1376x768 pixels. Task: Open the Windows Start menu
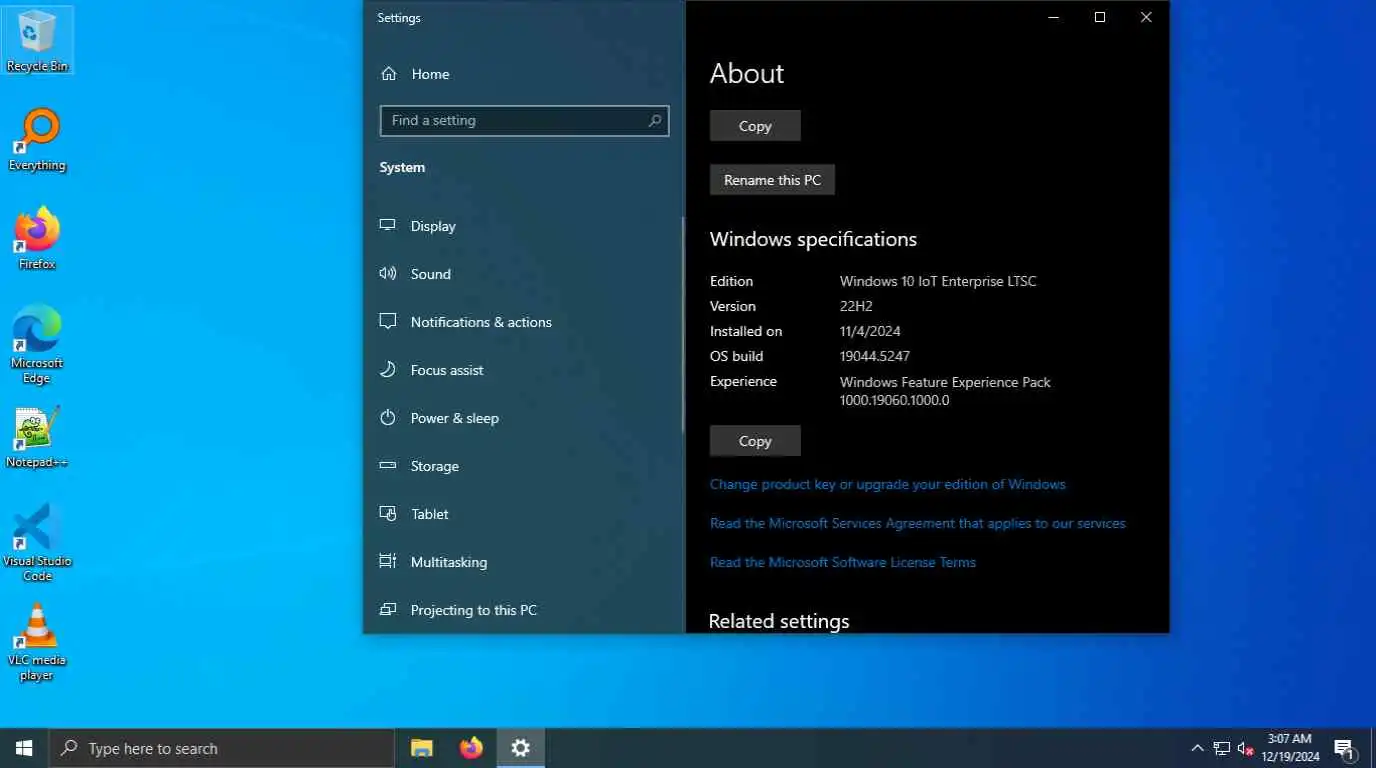24,748
